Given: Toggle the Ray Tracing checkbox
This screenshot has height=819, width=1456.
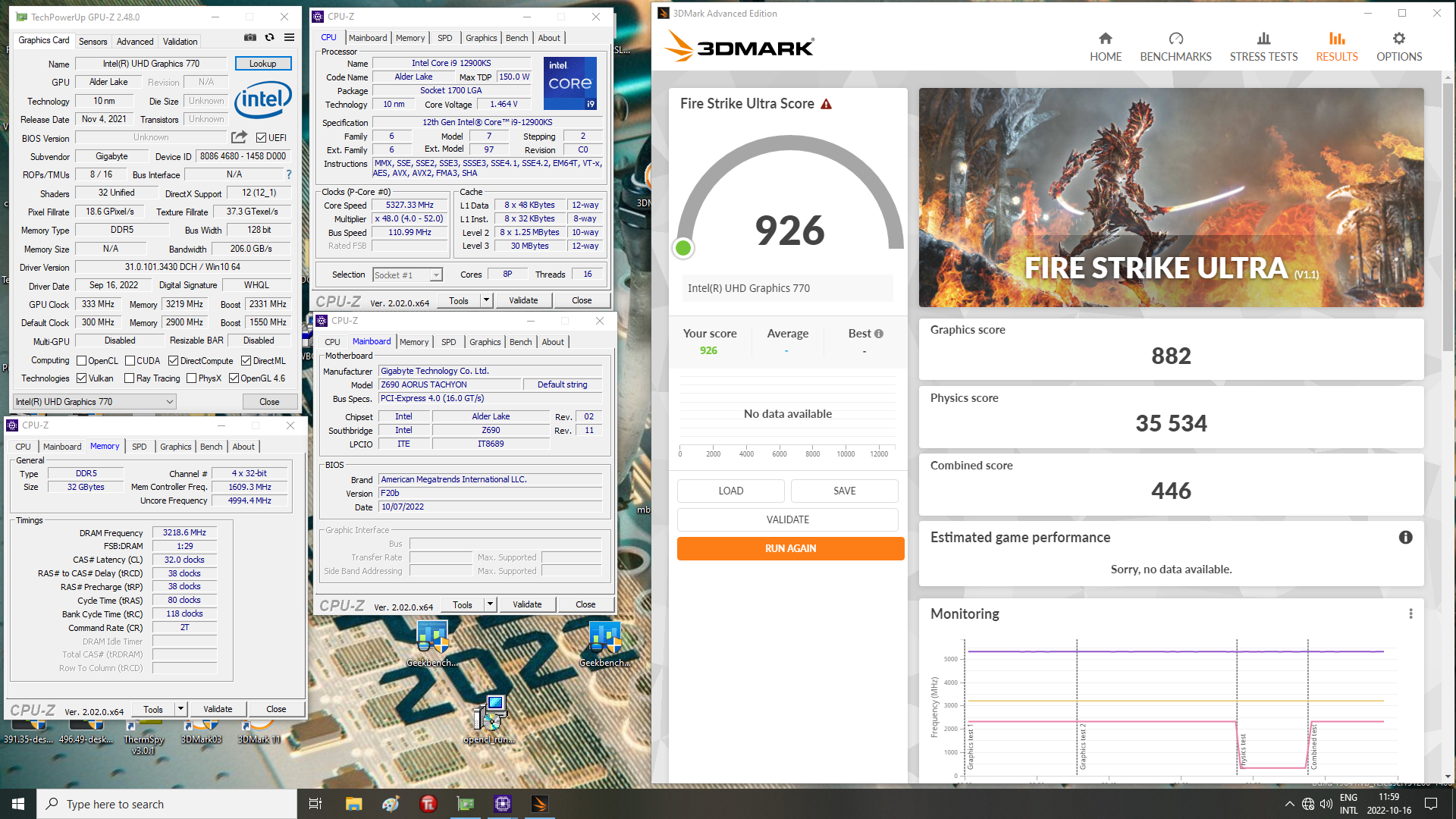Looking at the screenshot, I should tap(129, 378).
